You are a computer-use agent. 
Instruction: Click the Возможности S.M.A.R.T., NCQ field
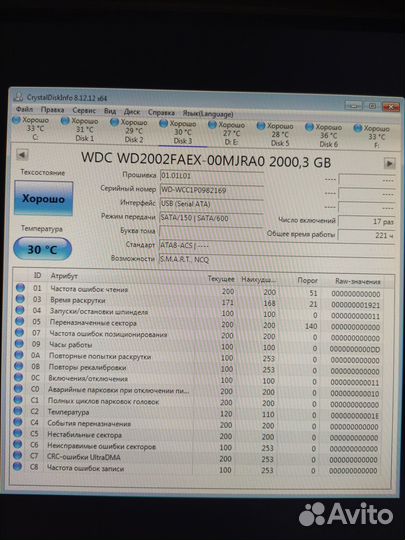(276, 260)
